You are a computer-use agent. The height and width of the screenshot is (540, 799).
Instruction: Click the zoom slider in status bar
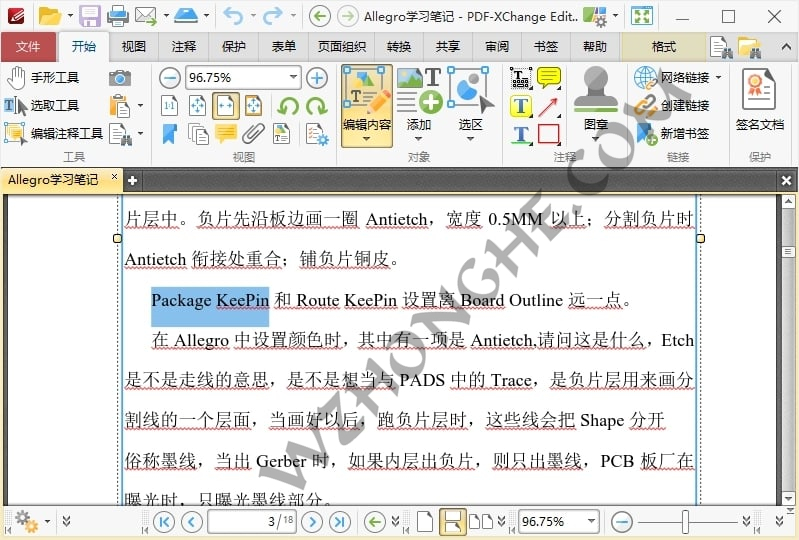[x=685, y=521]
